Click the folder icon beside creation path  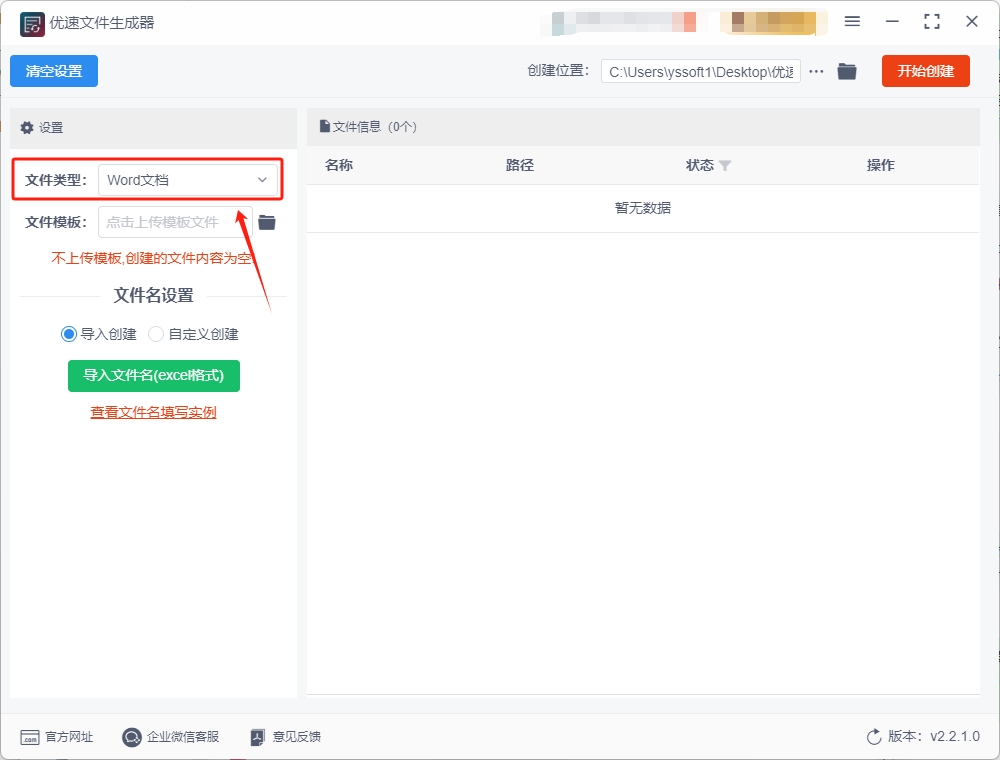tap(847, 71)
